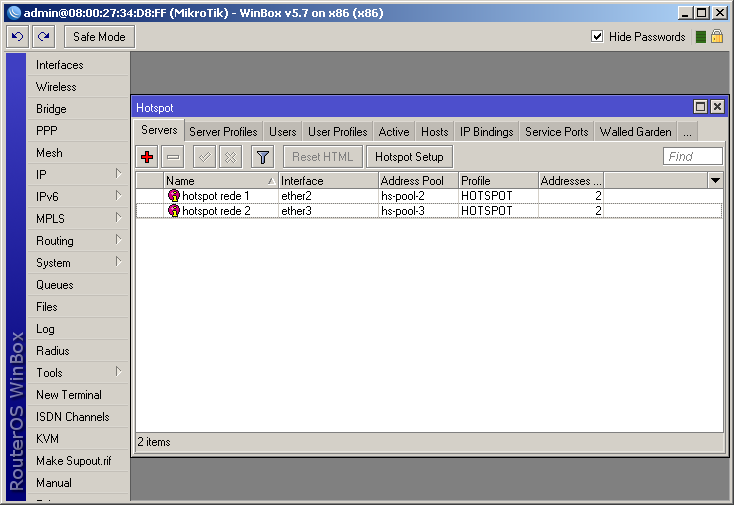Click the green load indicator icon
Screen dimensions: 734x505
point(700,37)
